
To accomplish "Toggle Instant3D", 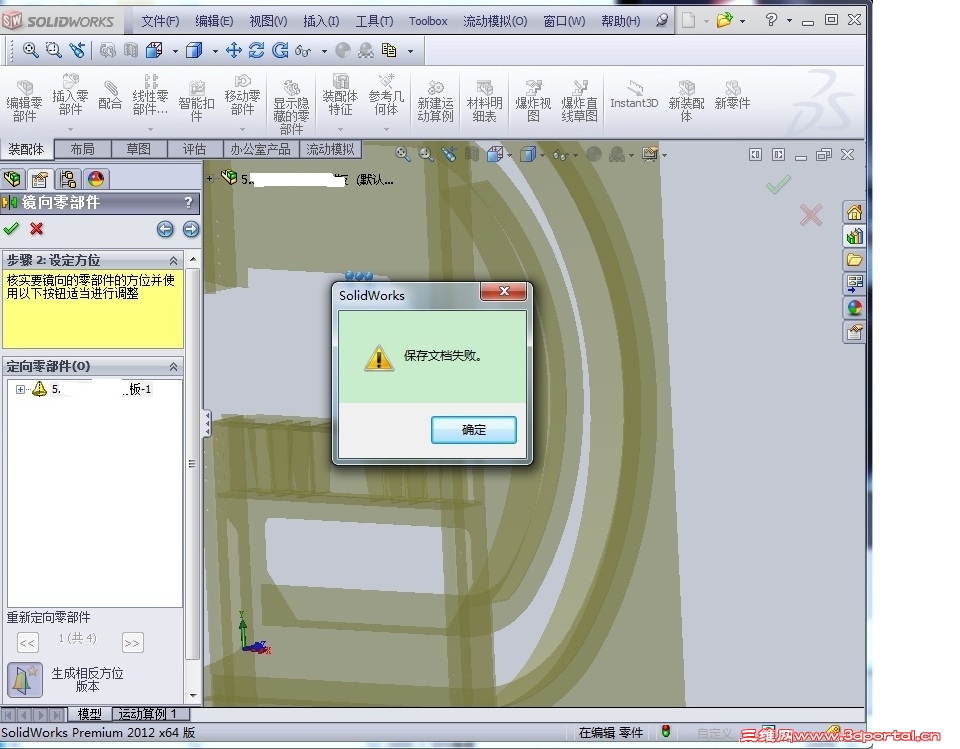I will tap(634, 95).
